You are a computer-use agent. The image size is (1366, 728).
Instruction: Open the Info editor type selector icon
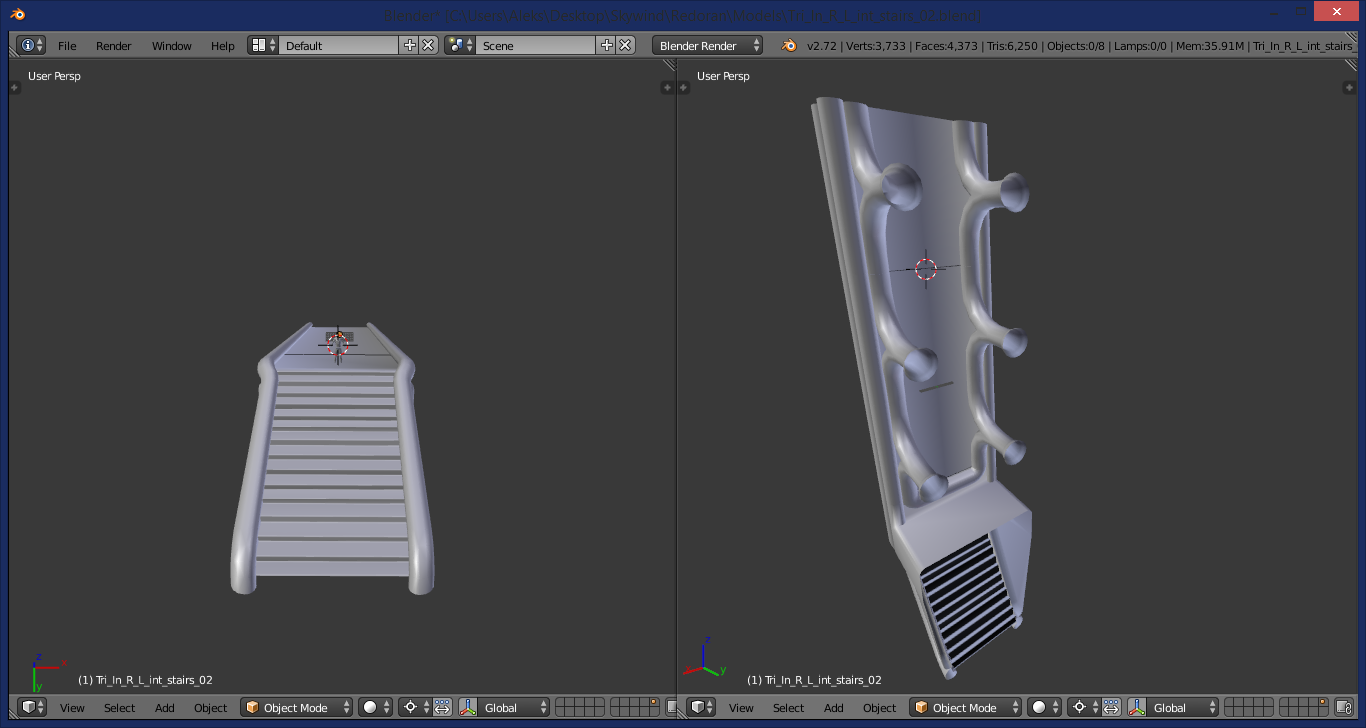pyautogui.click(x=32, y=46)
